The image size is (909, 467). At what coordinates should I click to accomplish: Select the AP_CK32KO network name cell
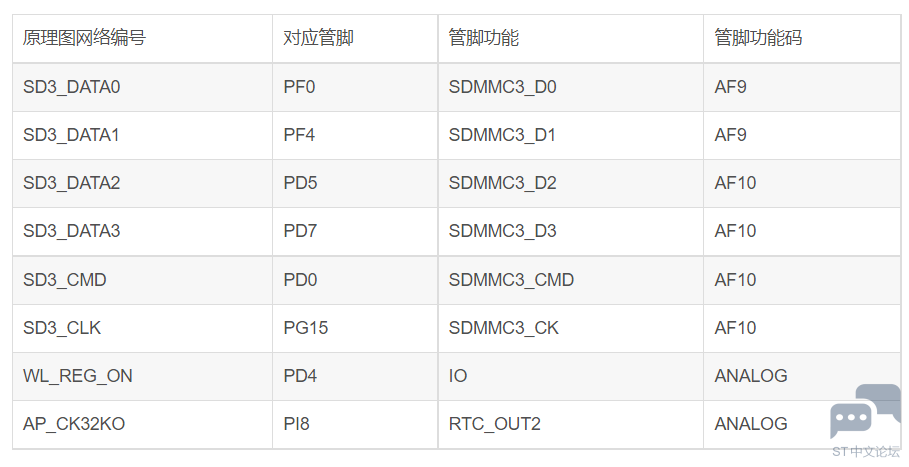coord(143,424)
